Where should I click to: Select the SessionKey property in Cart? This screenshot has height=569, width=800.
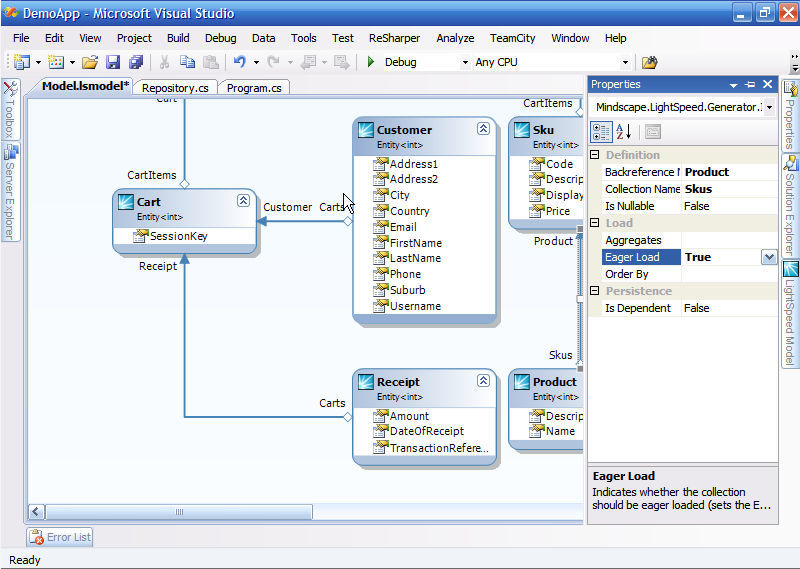(x=179, y=236)
